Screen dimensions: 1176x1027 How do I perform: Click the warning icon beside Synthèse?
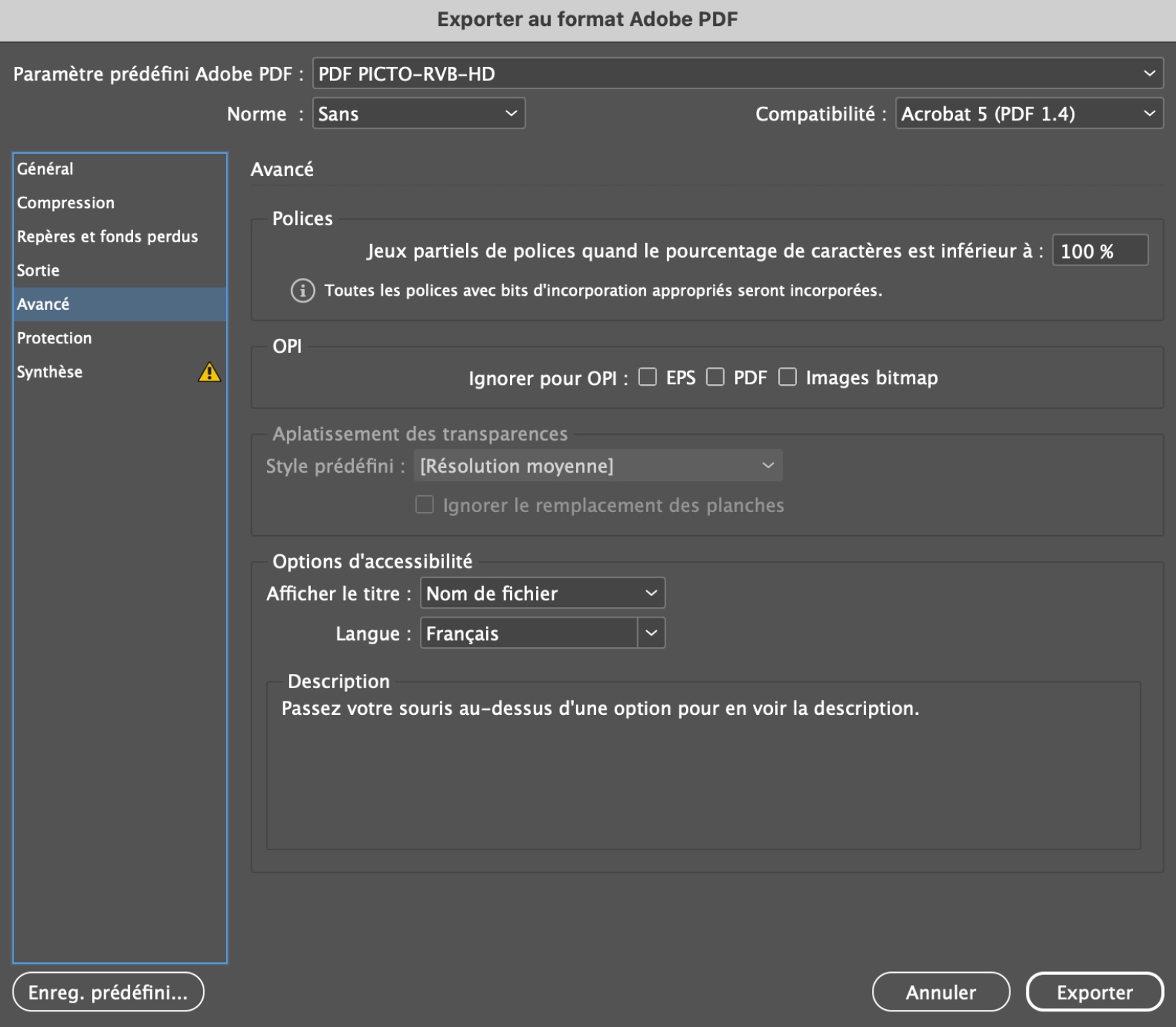pyautogui.click(x=209, y=372)
